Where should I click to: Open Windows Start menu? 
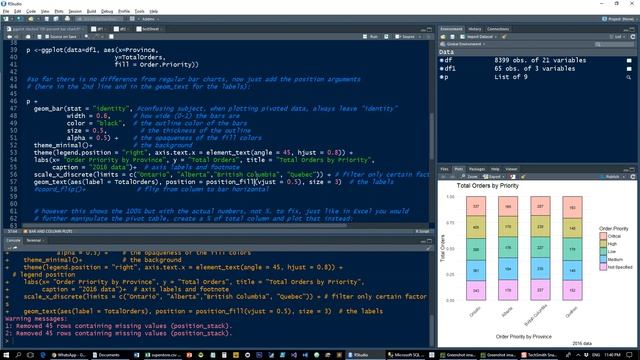[x=6, y=355]
